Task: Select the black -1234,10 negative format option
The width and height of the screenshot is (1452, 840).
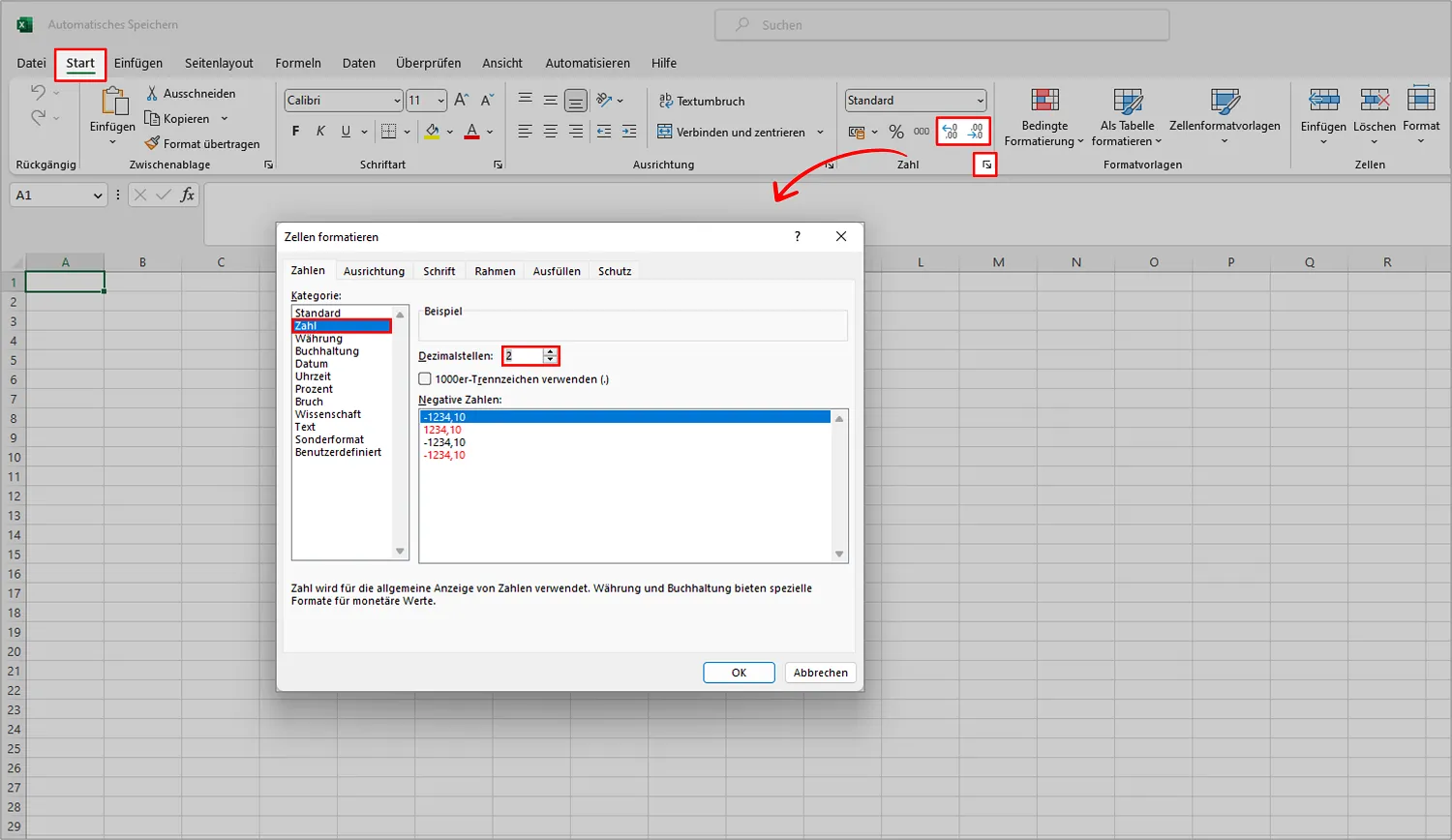Action: [x=445, y=442]
